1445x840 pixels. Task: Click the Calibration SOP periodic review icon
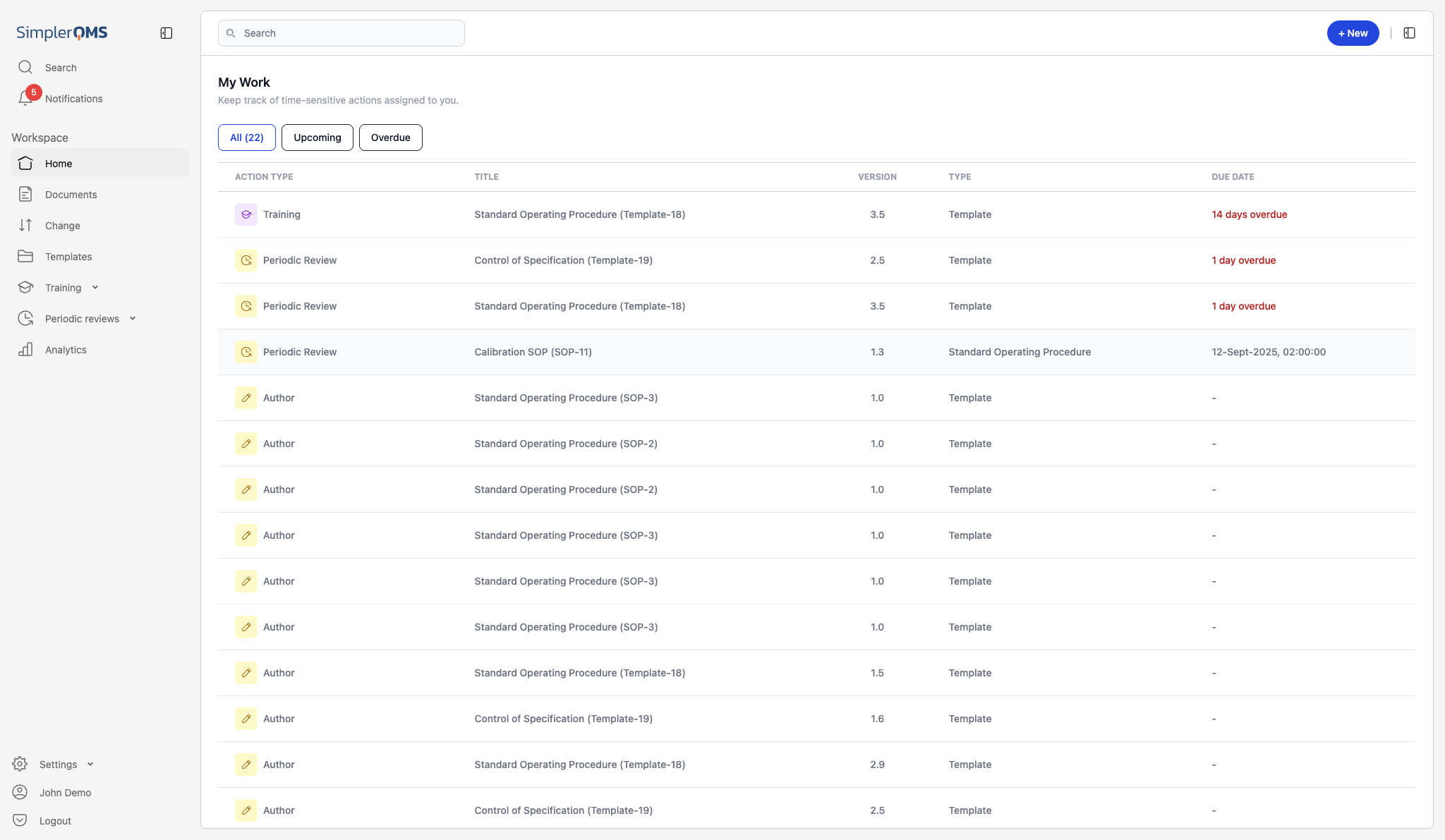point(246,352)
